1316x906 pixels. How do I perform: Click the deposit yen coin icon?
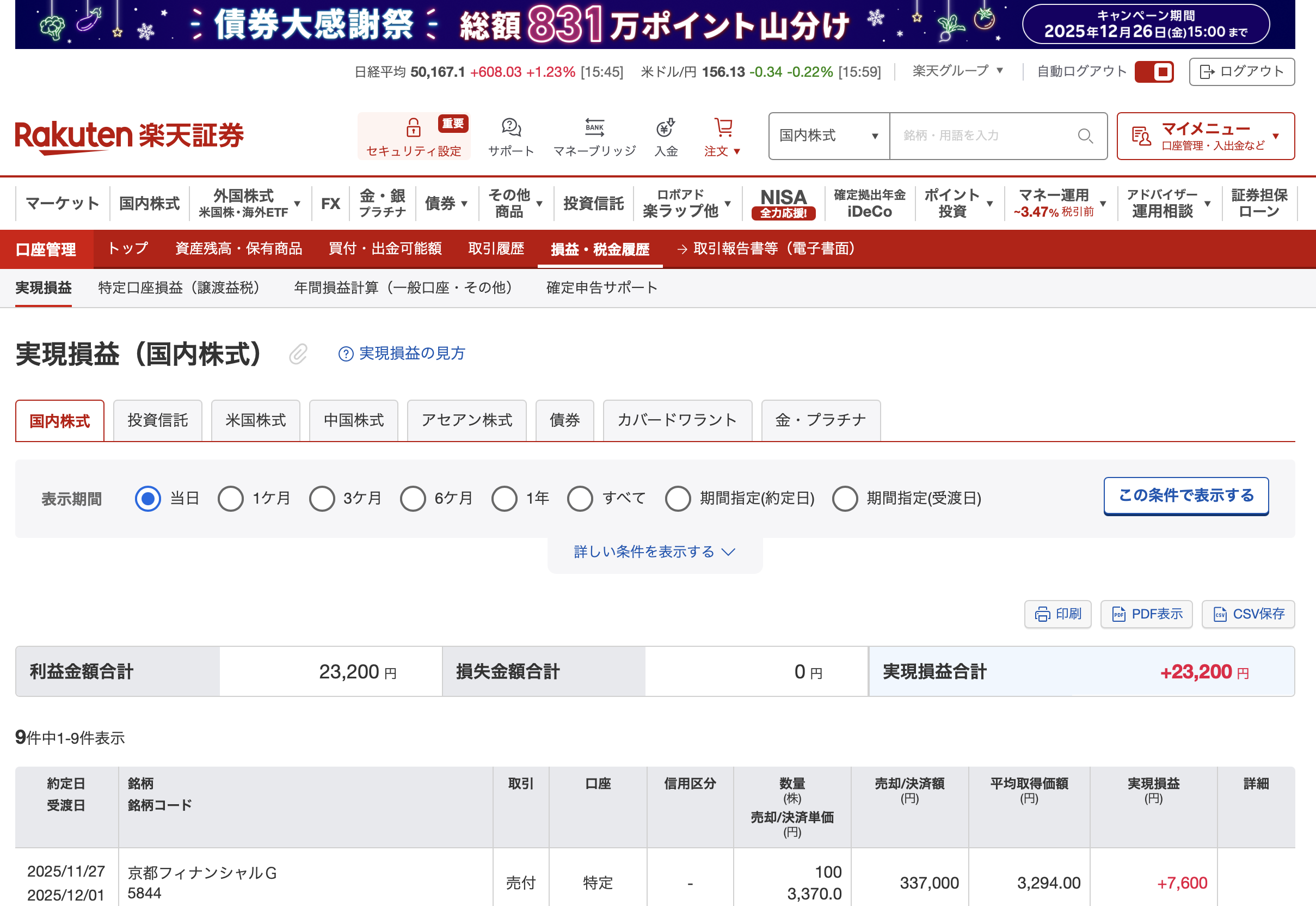click(665, 128)
